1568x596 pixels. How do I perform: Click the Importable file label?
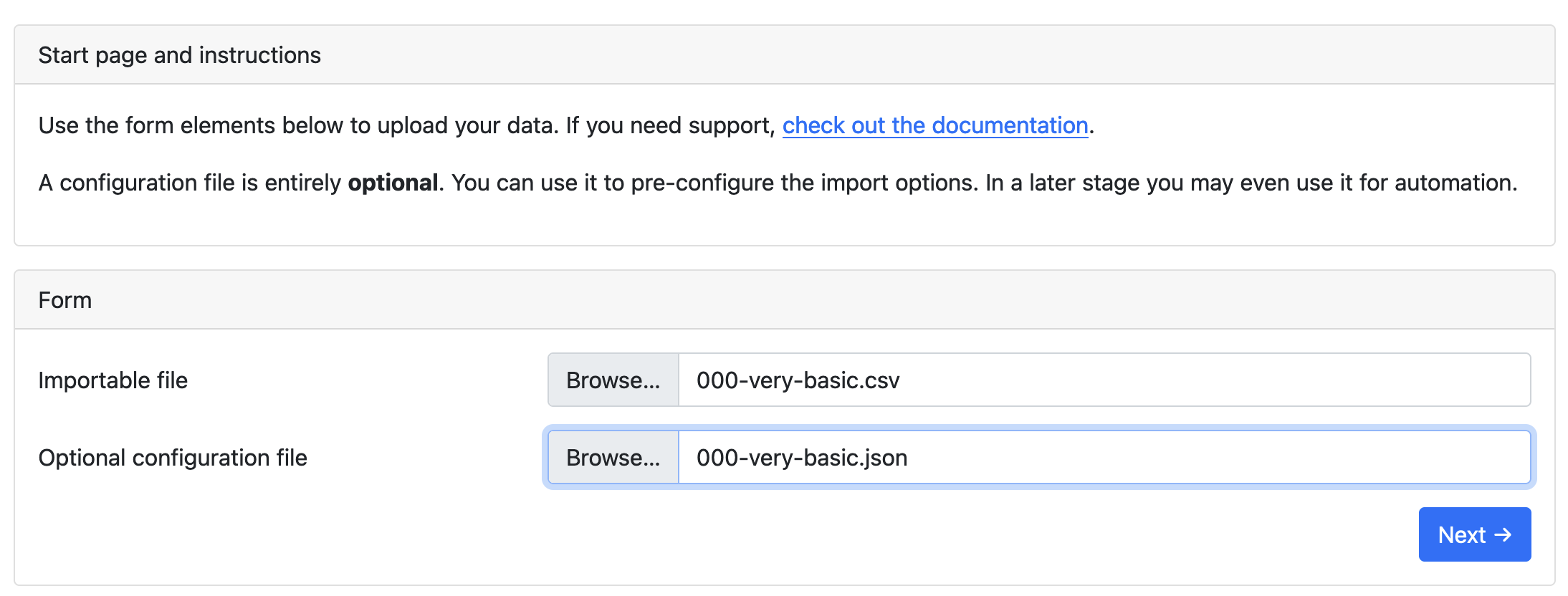(113, 380)
